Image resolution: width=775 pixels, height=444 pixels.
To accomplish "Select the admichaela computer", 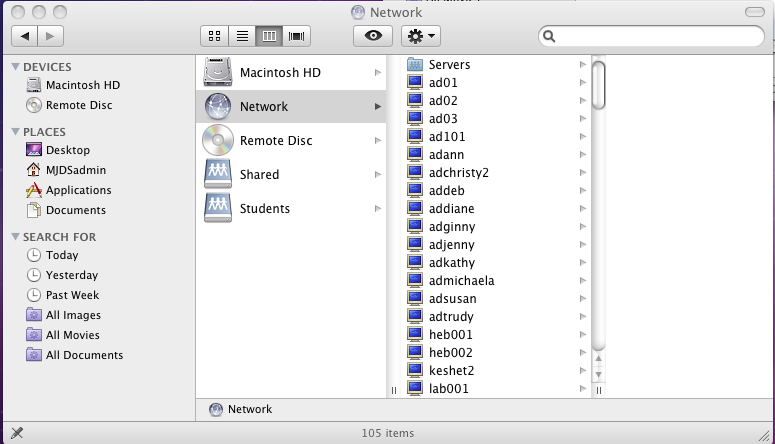I will click(x=497, y=280).
